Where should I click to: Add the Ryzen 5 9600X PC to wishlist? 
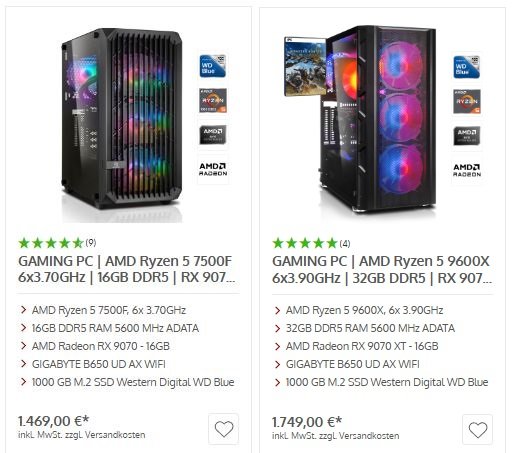click(477, 430)
